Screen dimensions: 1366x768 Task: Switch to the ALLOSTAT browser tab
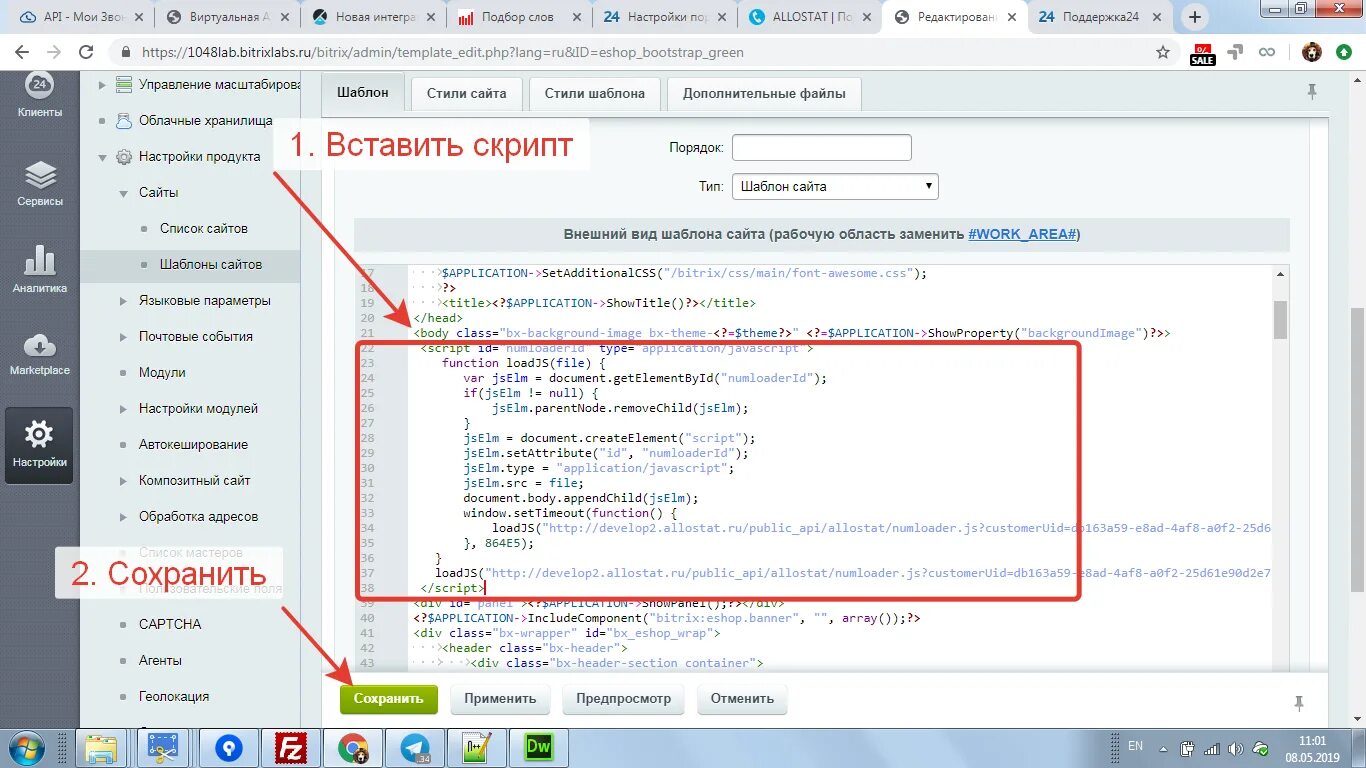pos(810,17)
